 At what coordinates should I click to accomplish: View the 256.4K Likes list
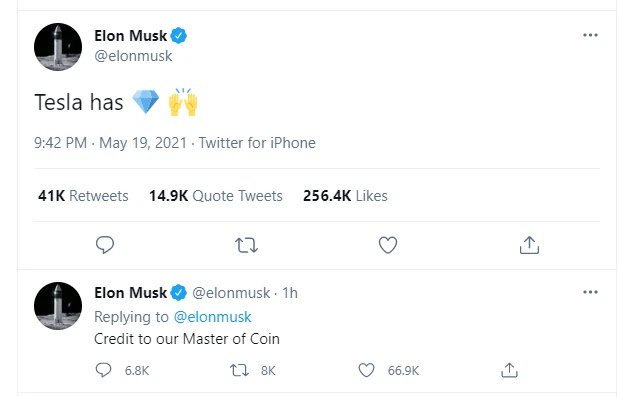pos(345,196)
